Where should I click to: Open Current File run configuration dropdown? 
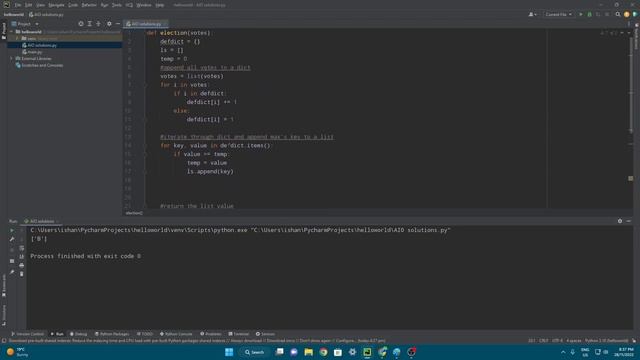(558, 14)
